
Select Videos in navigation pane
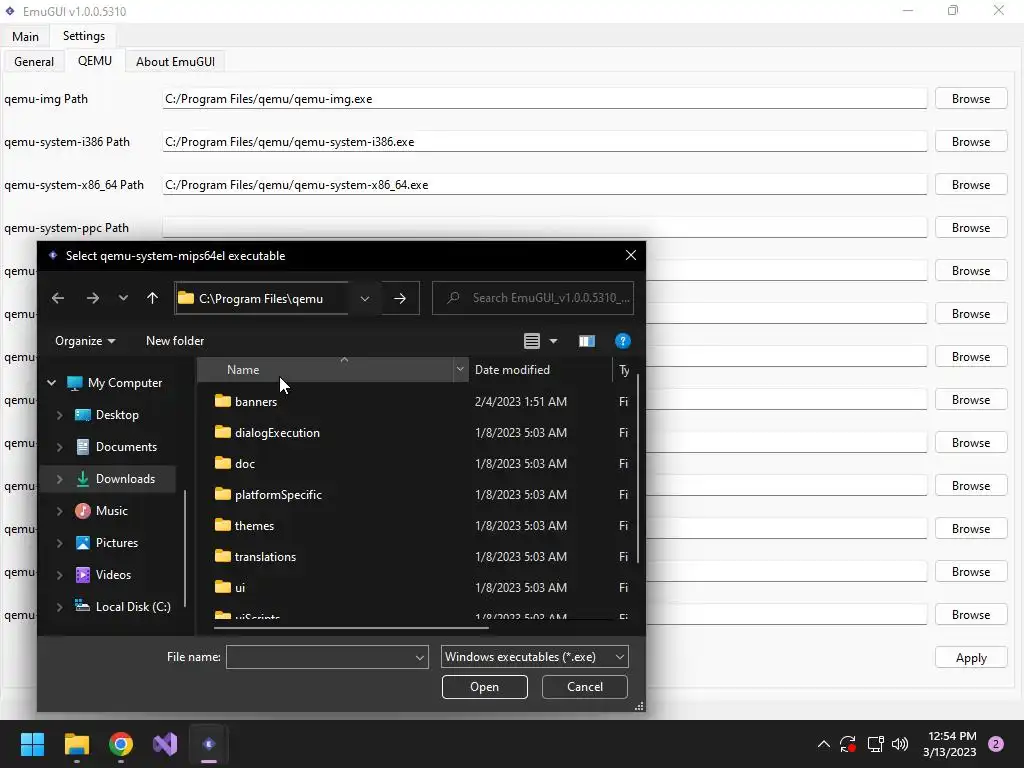(x=103, y=575)
